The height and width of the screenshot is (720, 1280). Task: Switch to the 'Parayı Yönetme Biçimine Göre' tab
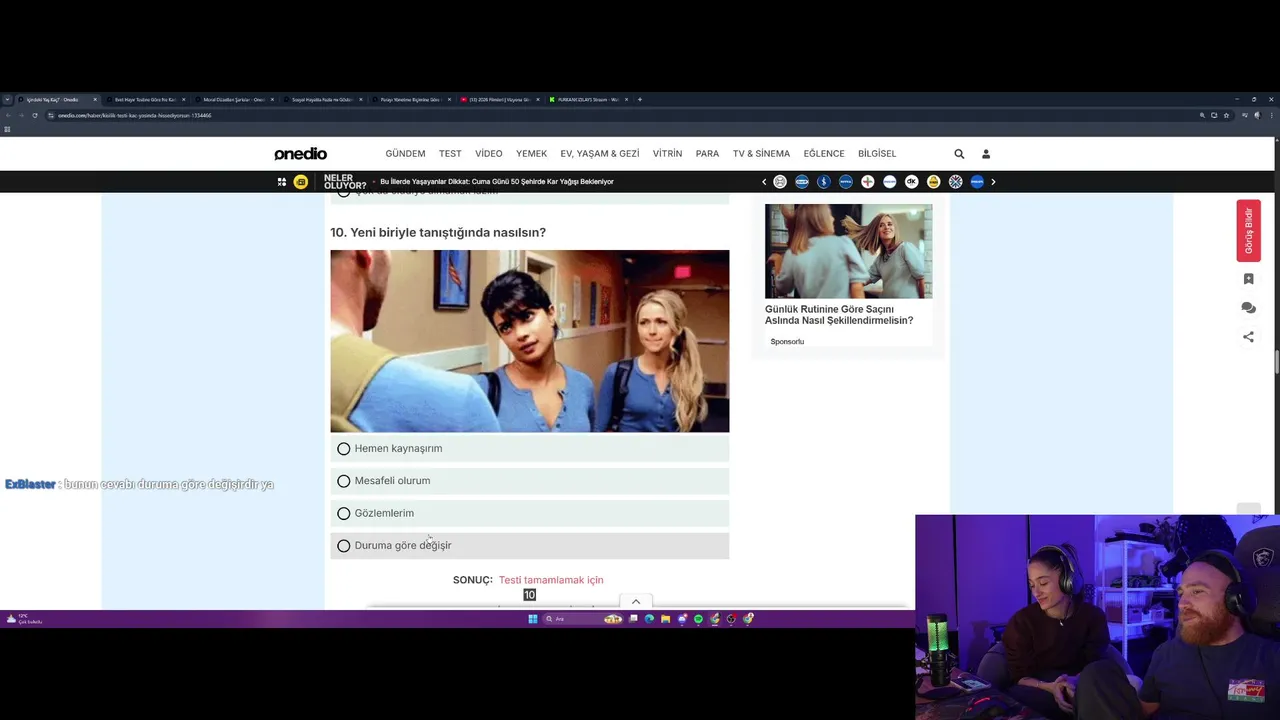410,100
